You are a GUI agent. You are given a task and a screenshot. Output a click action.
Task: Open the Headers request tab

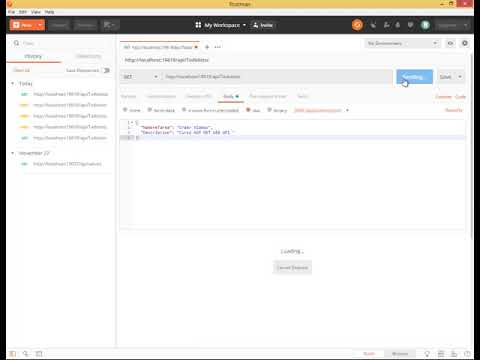(199, 96)
